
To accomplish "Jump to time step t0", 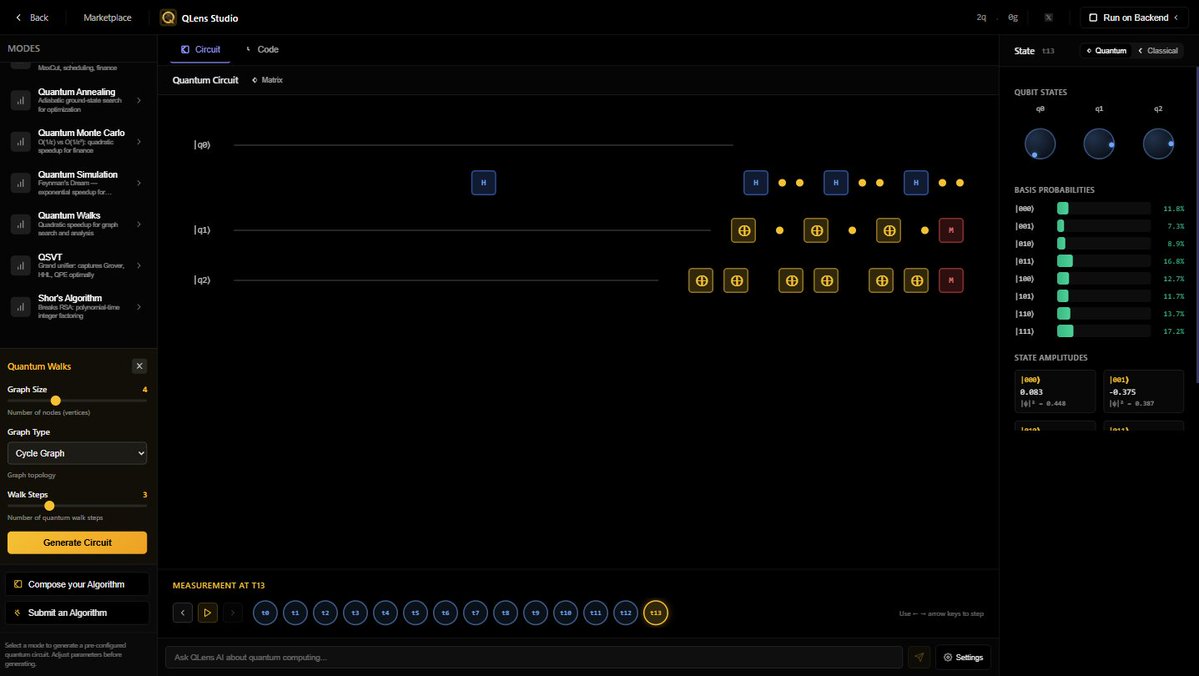I will 265,613.
